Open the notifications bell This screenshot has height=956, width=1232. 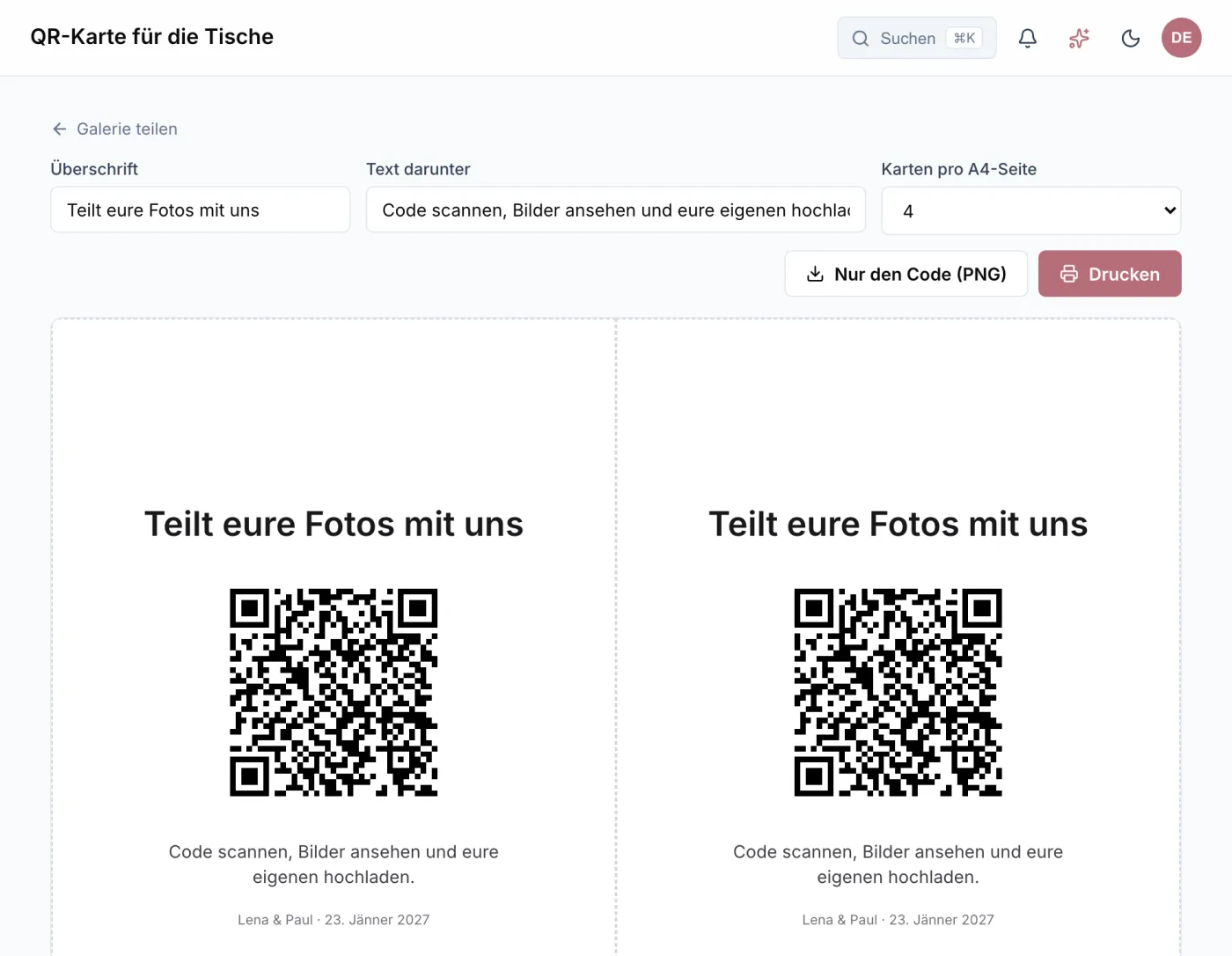pos(1027,38)
